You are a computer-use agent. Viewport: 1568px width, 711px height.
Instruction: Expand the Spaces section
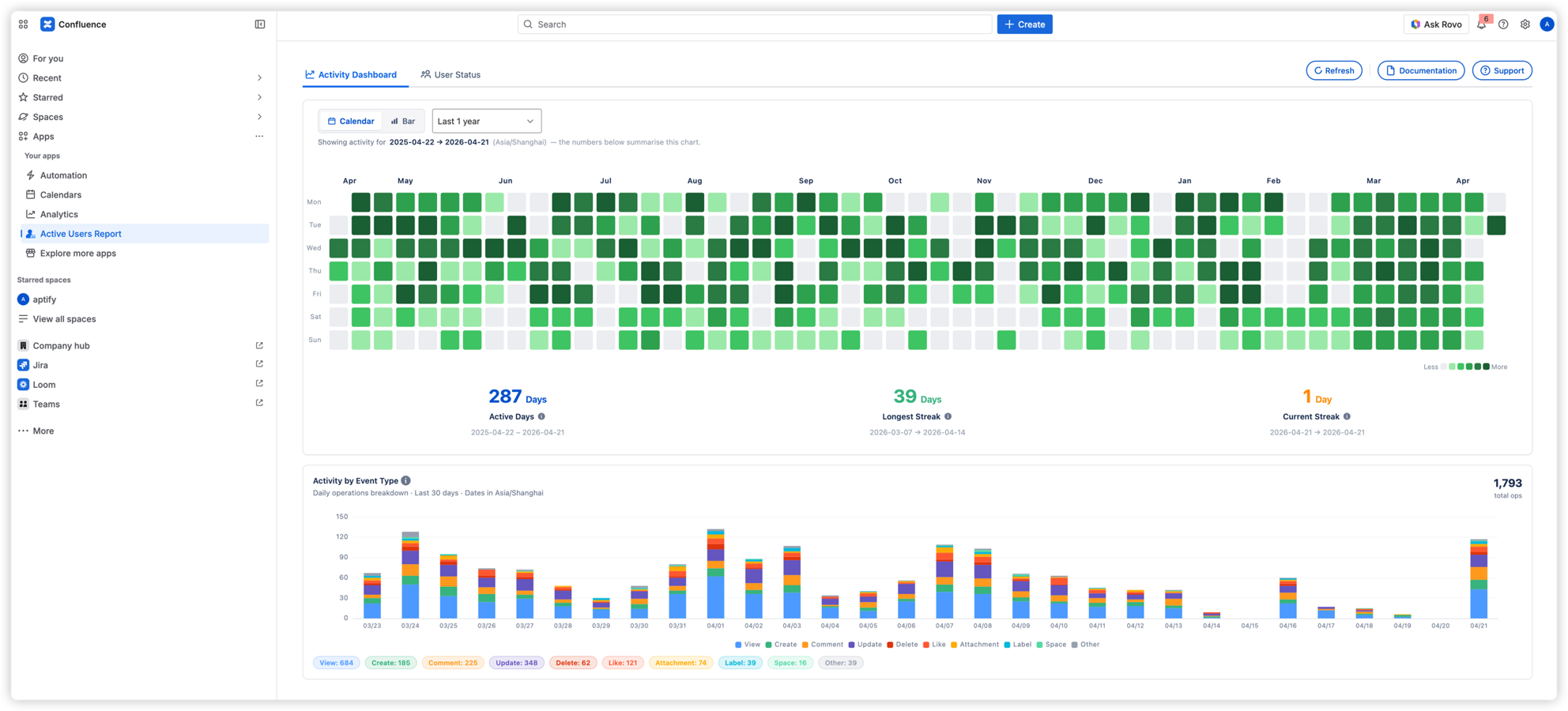click(x=259, y=116)
